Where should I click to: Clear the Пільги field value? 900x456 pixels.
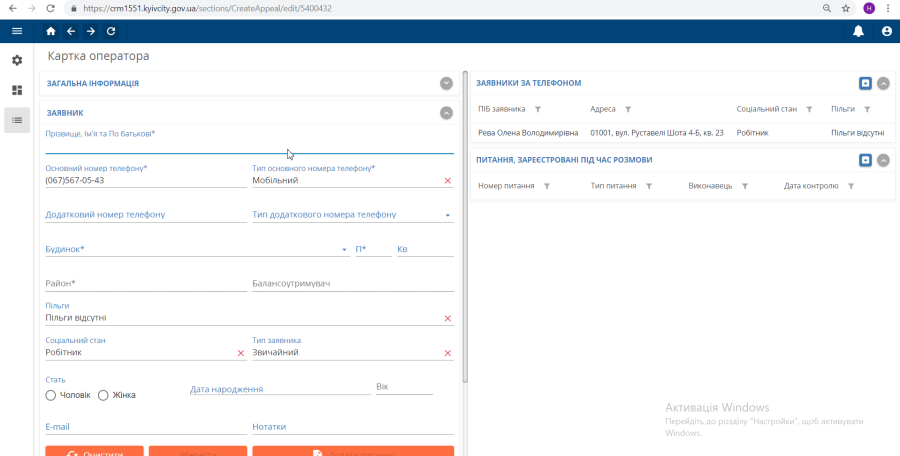tap(447, 318)
